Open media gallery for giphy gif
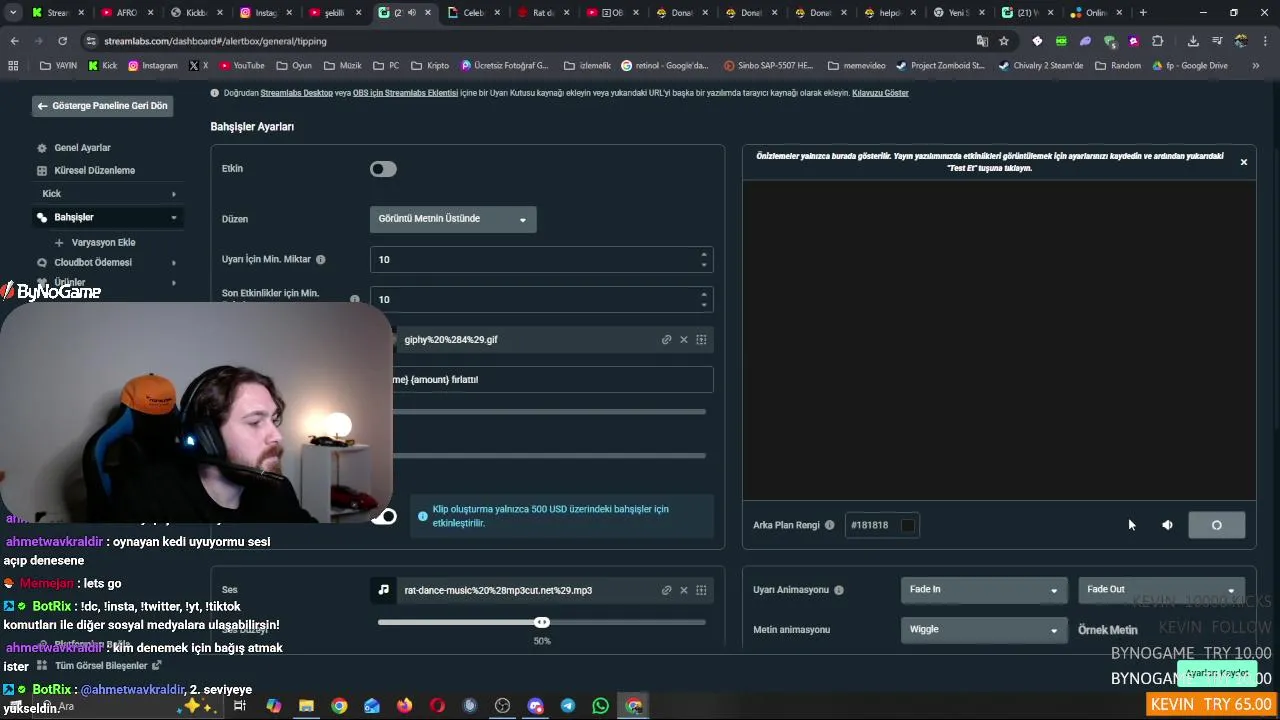 pos(701,340)
